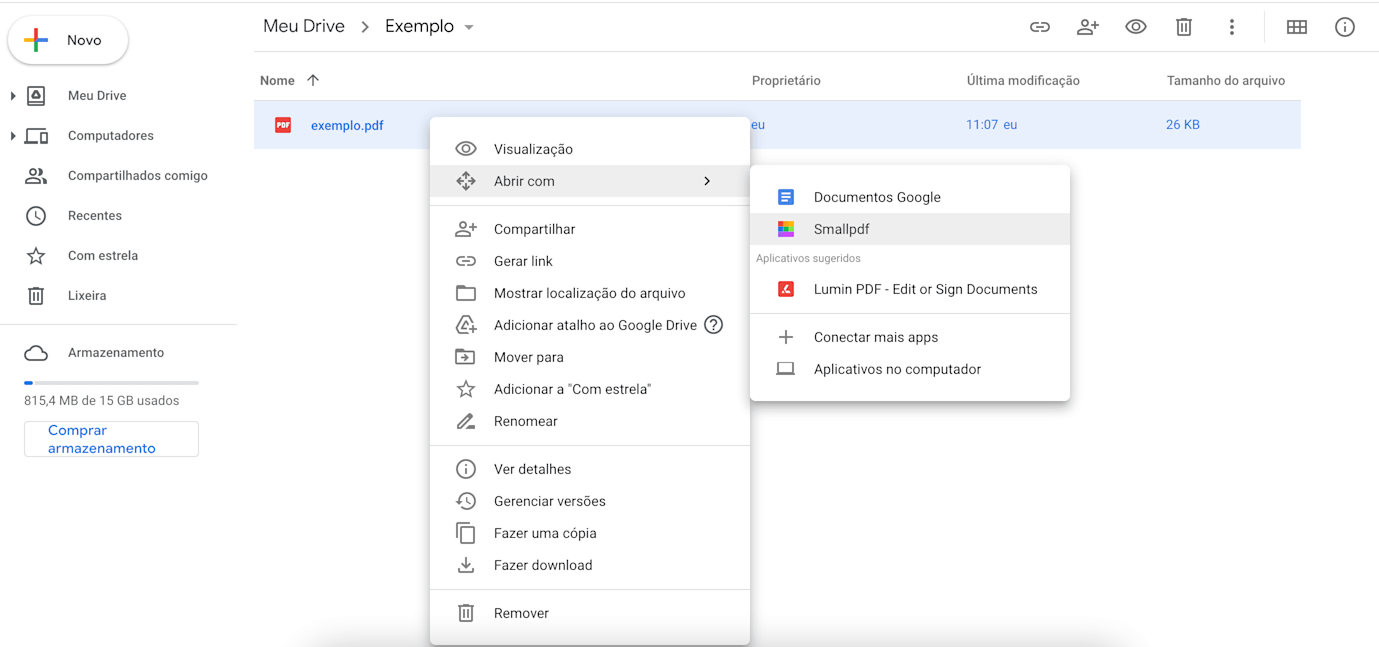
Task: Open with Smallpdf
Action: pos(910,229)
